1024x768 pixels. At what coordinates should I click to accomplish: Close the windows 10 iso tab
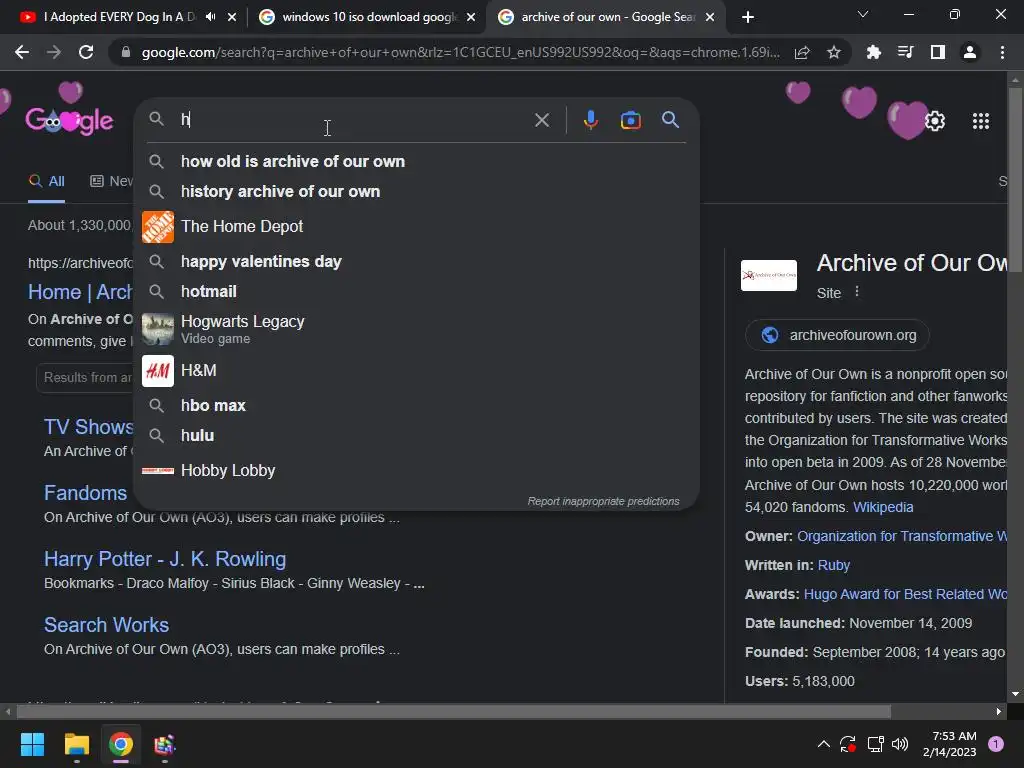coord(471,17)
